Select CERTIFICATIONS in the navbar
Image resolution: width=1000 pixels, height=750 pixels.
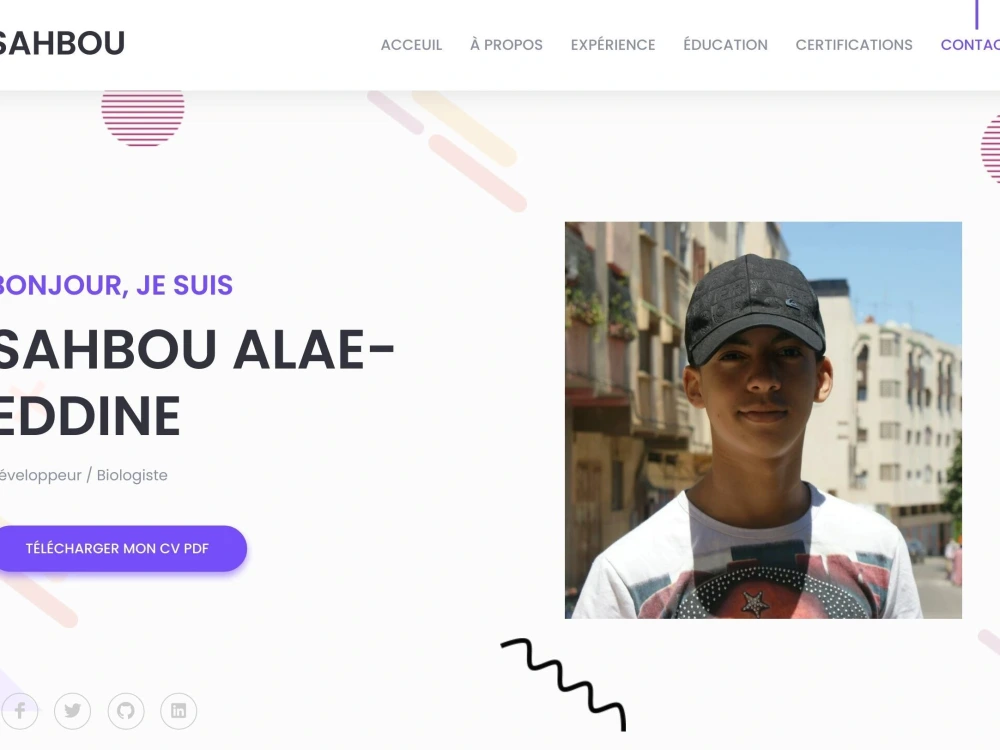click(854, 45)
